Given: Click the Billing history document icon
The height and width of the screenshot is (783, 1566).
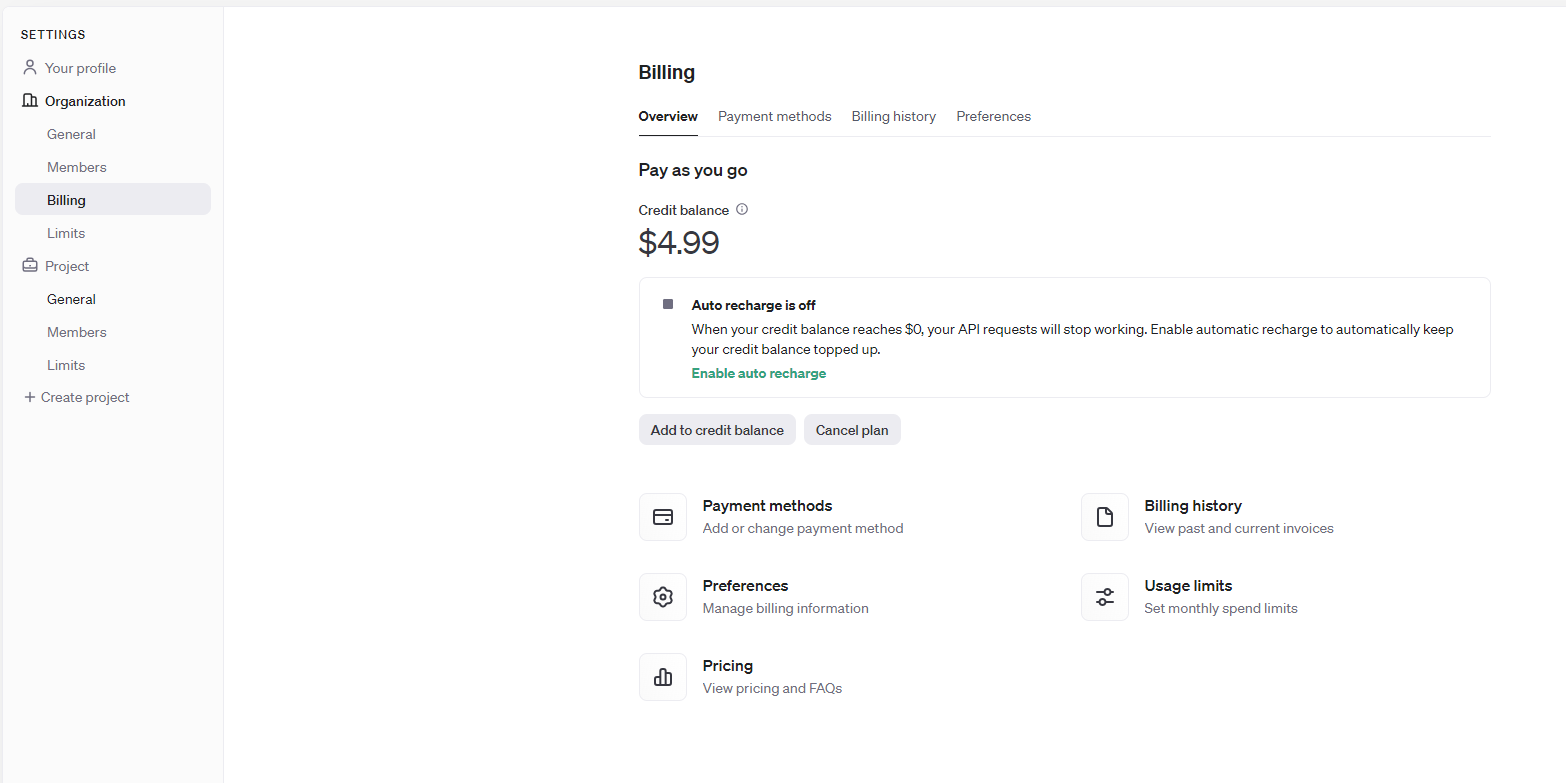Looking at the screenshot, I should click(x=1104, y=517).
